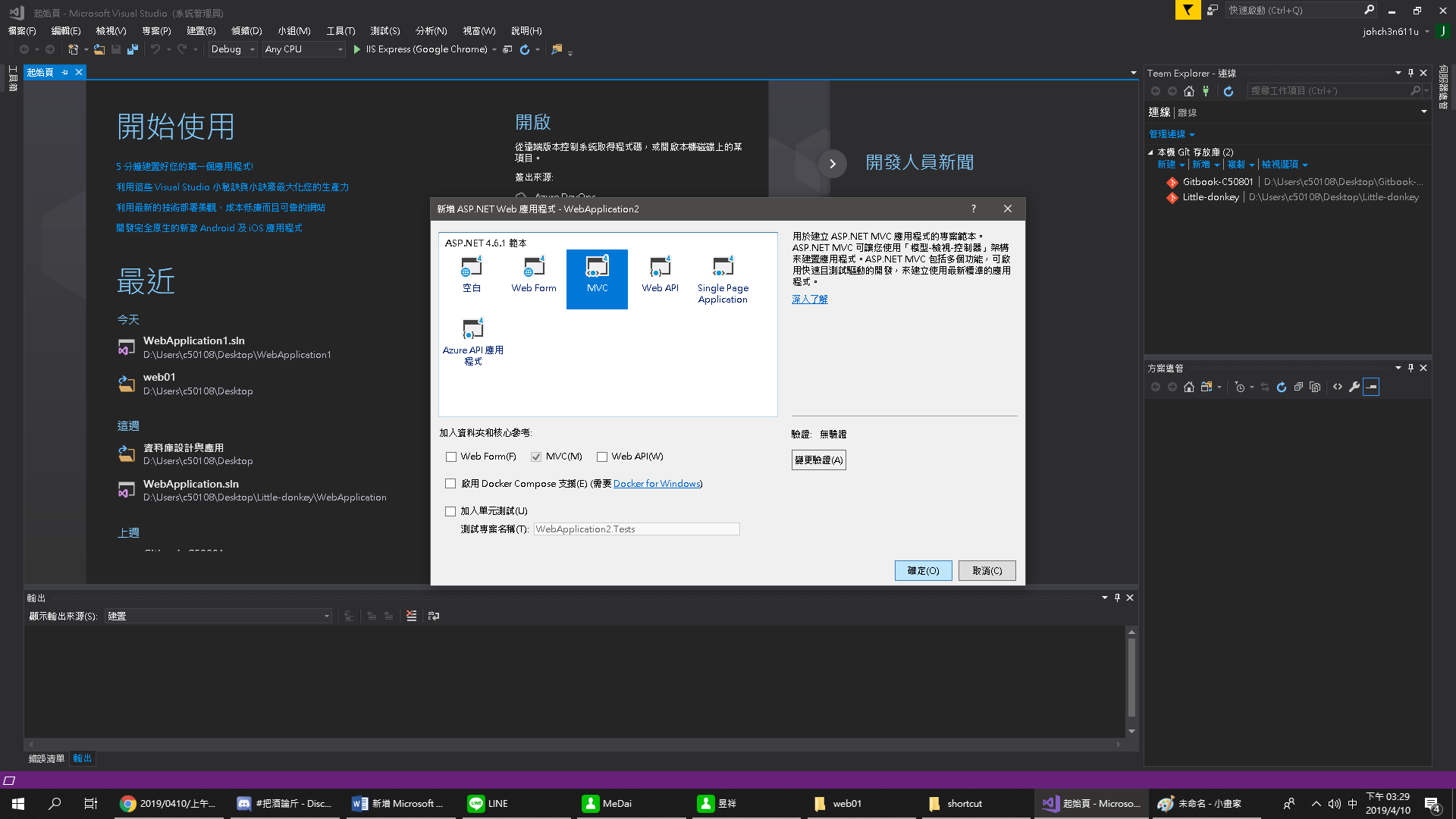The height and width of the screenshot is (819, 1456).
Task: Collapse 本機 Git 存放庫 tree node
Action: coord(1150,152)
